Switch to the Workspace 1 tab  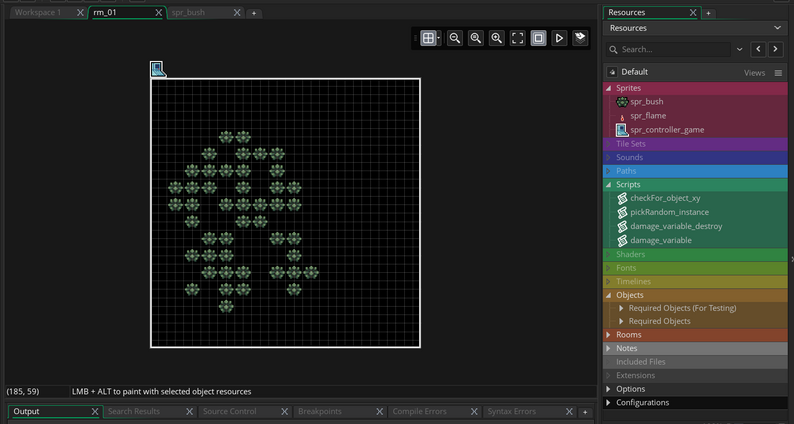click(x=38, y=13)
